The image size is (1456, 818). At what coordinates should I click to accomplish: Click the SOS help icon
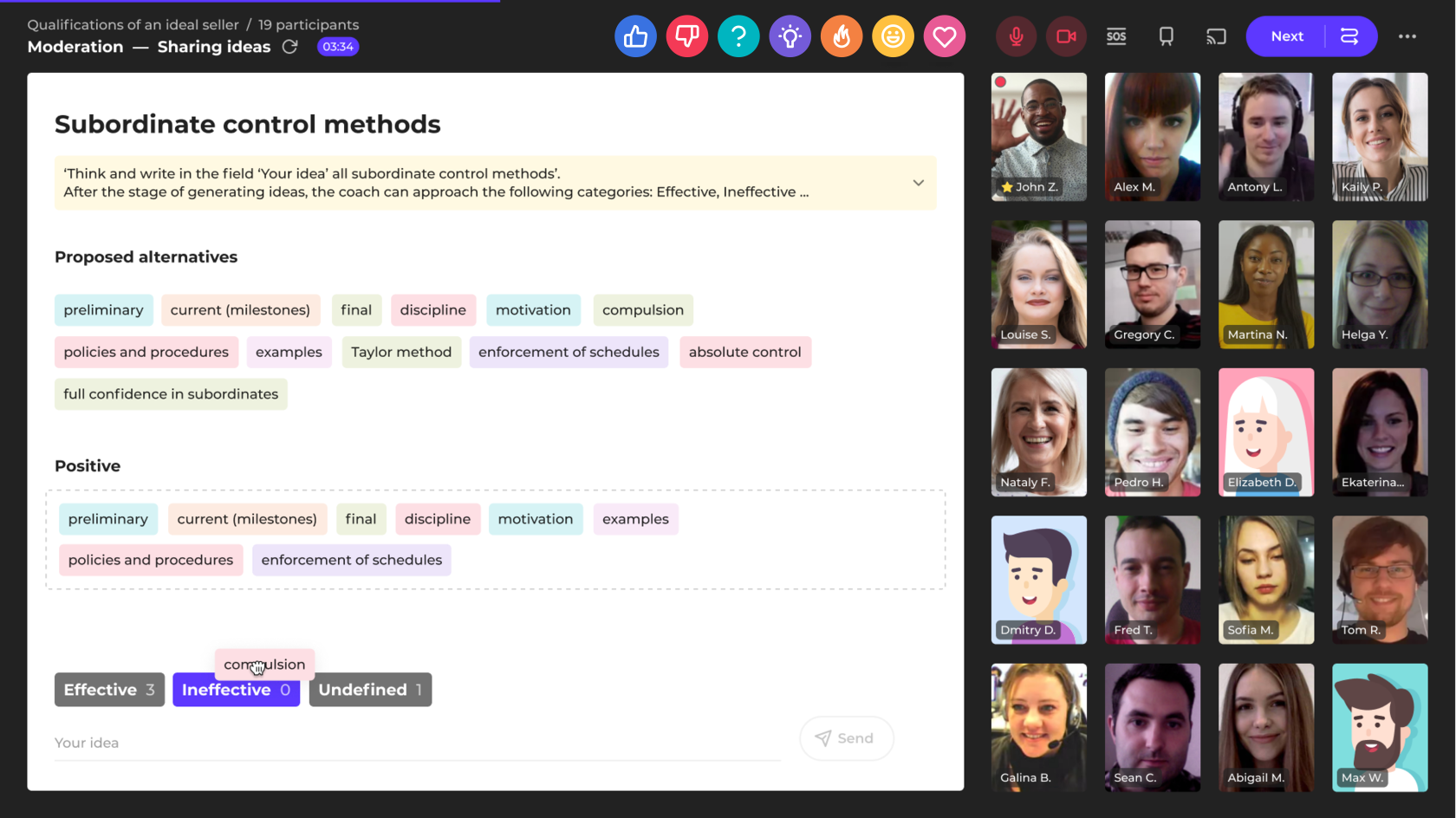click(x=1116, y=36)
